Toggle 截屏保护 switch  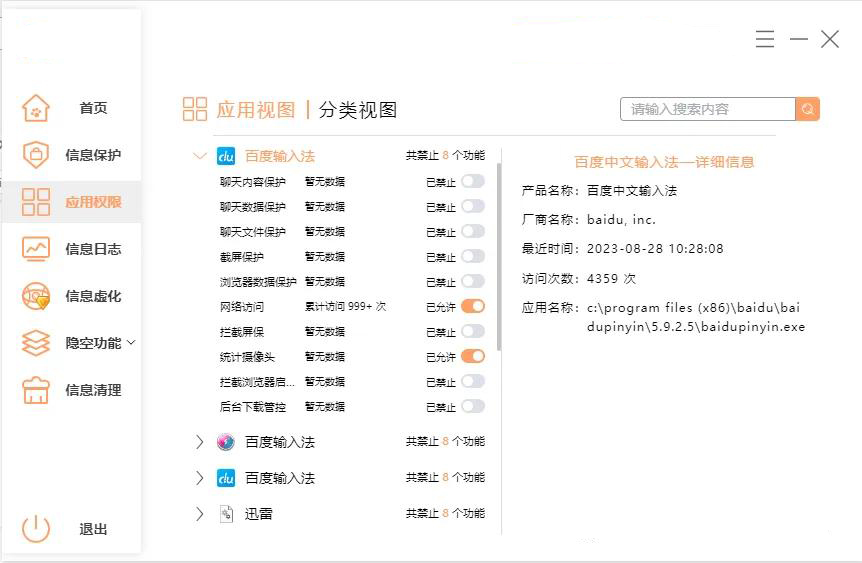pyautogui.click(x=473, y=256)
